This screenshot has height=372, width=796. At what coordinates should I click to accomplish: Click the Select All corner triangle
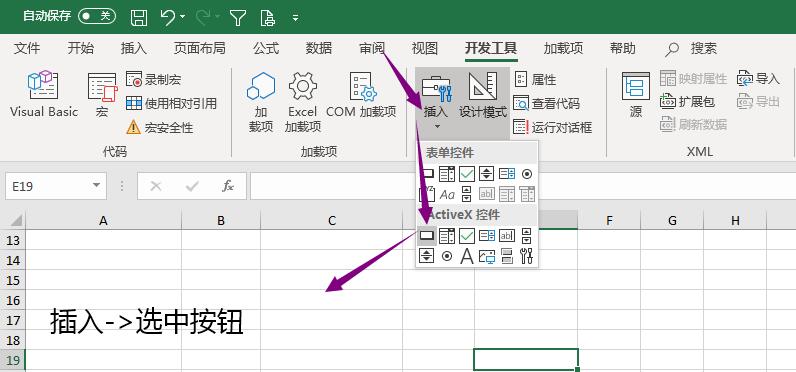click(x=16, y=220)
